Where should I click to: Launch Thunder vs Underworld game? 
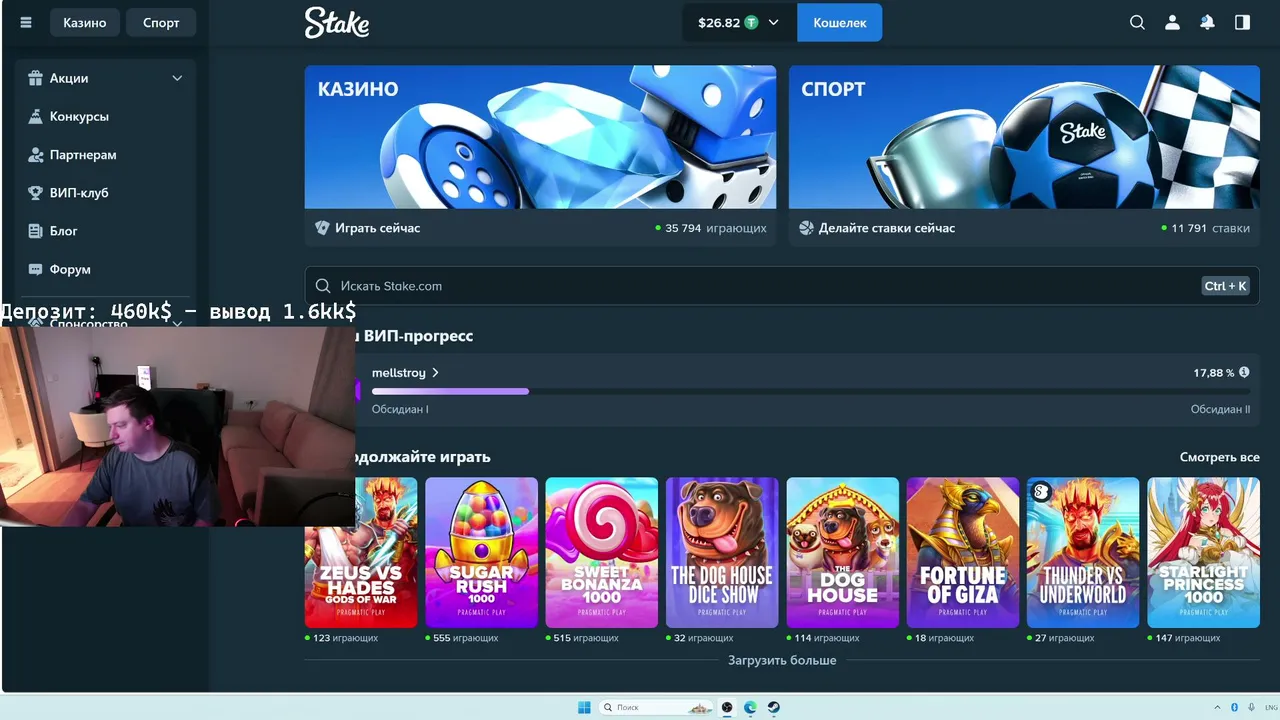tap(1083, 552)
